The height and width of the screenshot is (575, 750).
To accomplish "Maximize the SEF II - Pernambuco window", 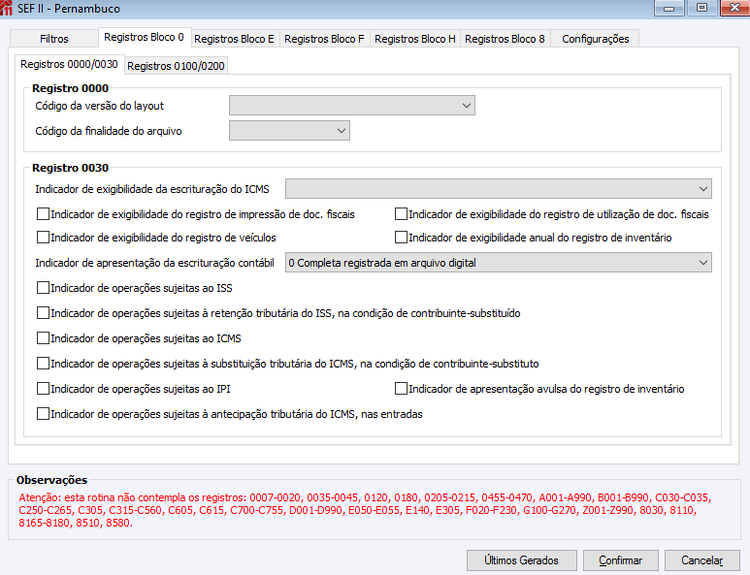I will pyautogui.click(x=702, y=8).
